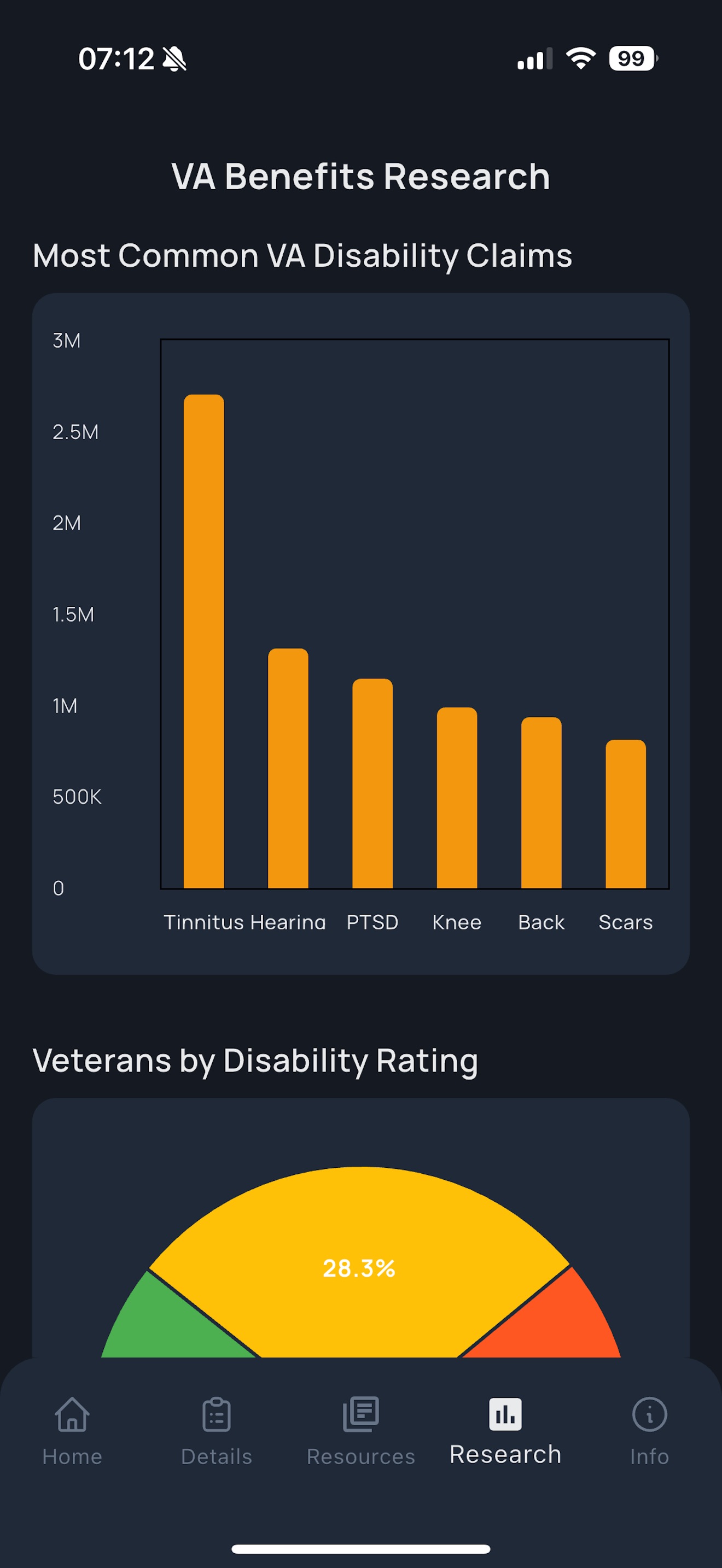Tap the silent mode bell icon
Viewport: 722px width, 1568px height.
(x=174, y=59)
